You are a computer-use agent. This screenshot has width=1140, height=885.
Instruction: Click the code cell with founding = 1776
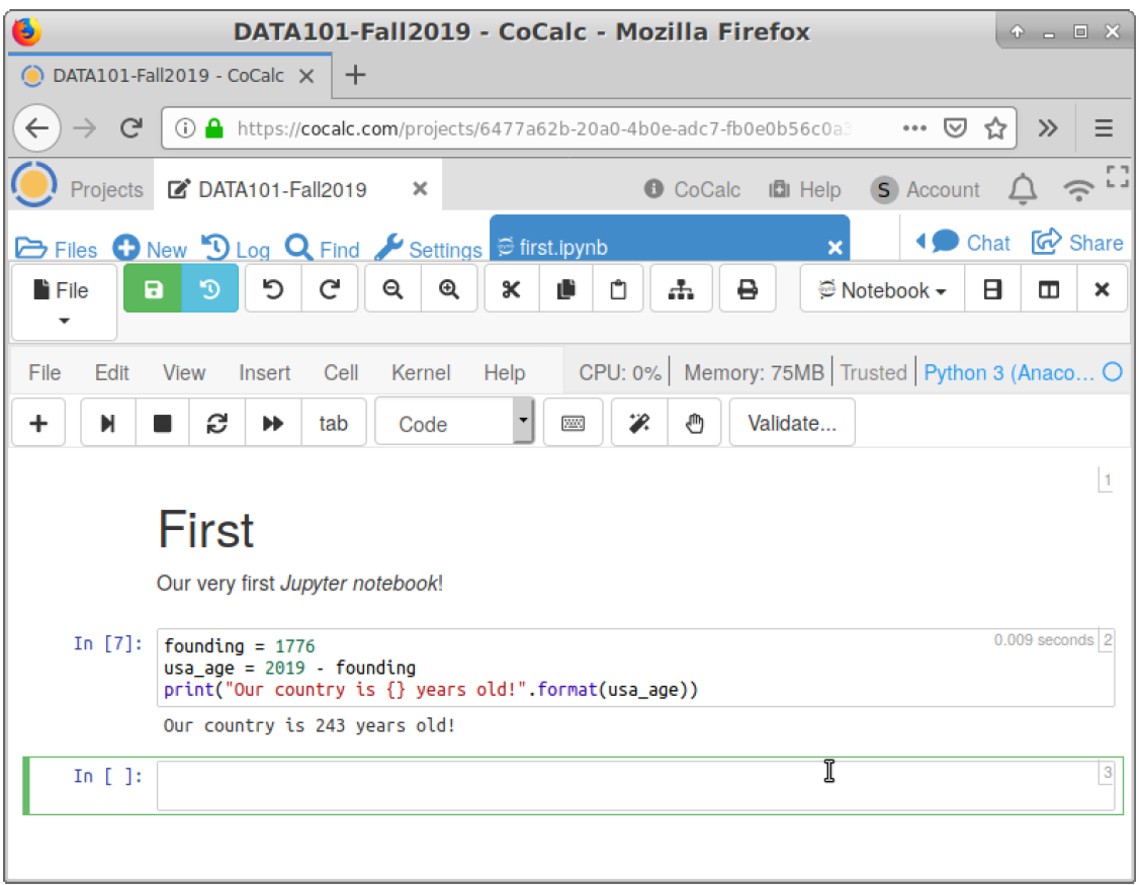coord(635,667)
